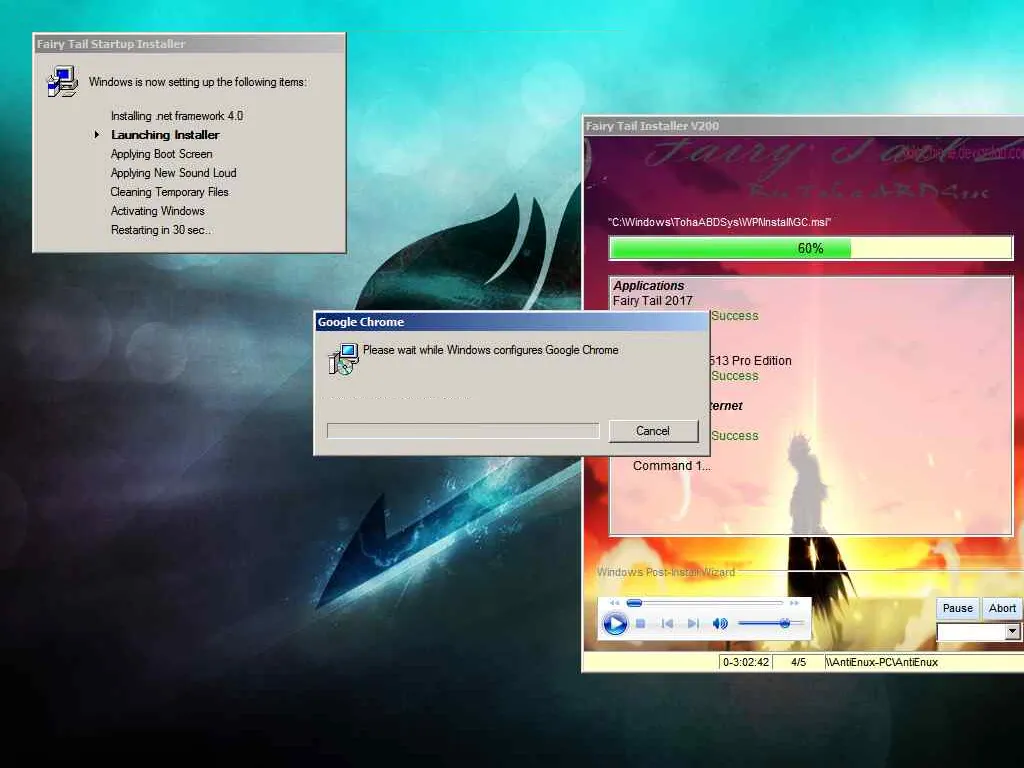
Task: Click the Stop button in the media player
Action: tap(641, 624)
